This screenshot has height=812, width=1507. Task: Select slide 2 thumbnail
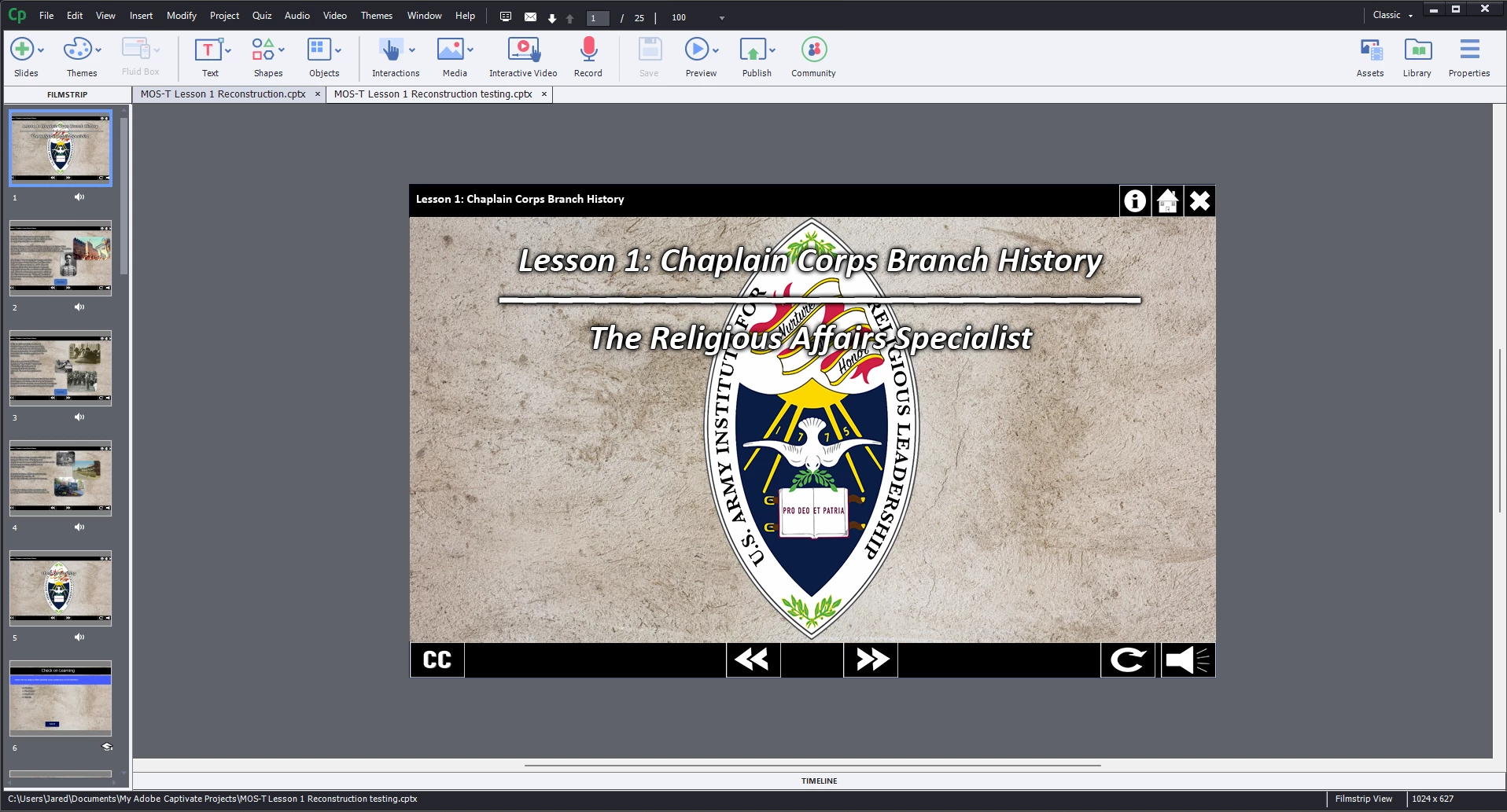[61, 258]
